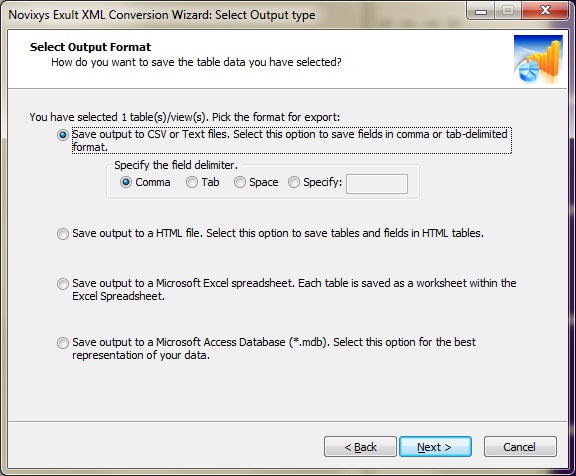Click the wizard chart icon in header
576x476 pixels.
(538, 60)
